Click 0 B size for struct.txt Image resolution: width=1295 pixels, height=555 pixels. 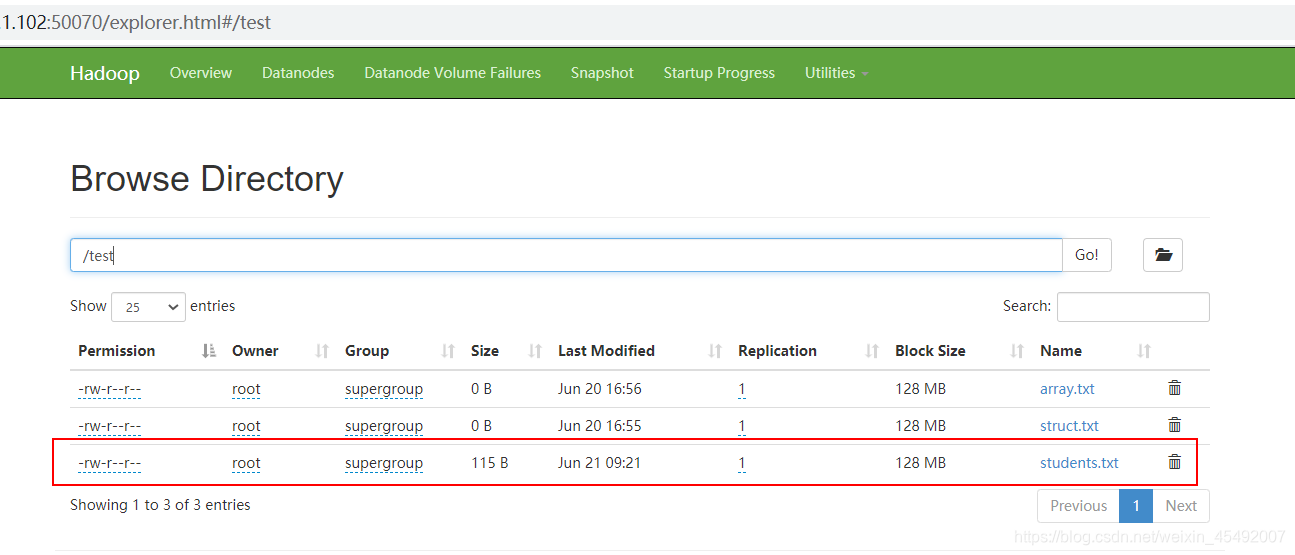[481, 426]
